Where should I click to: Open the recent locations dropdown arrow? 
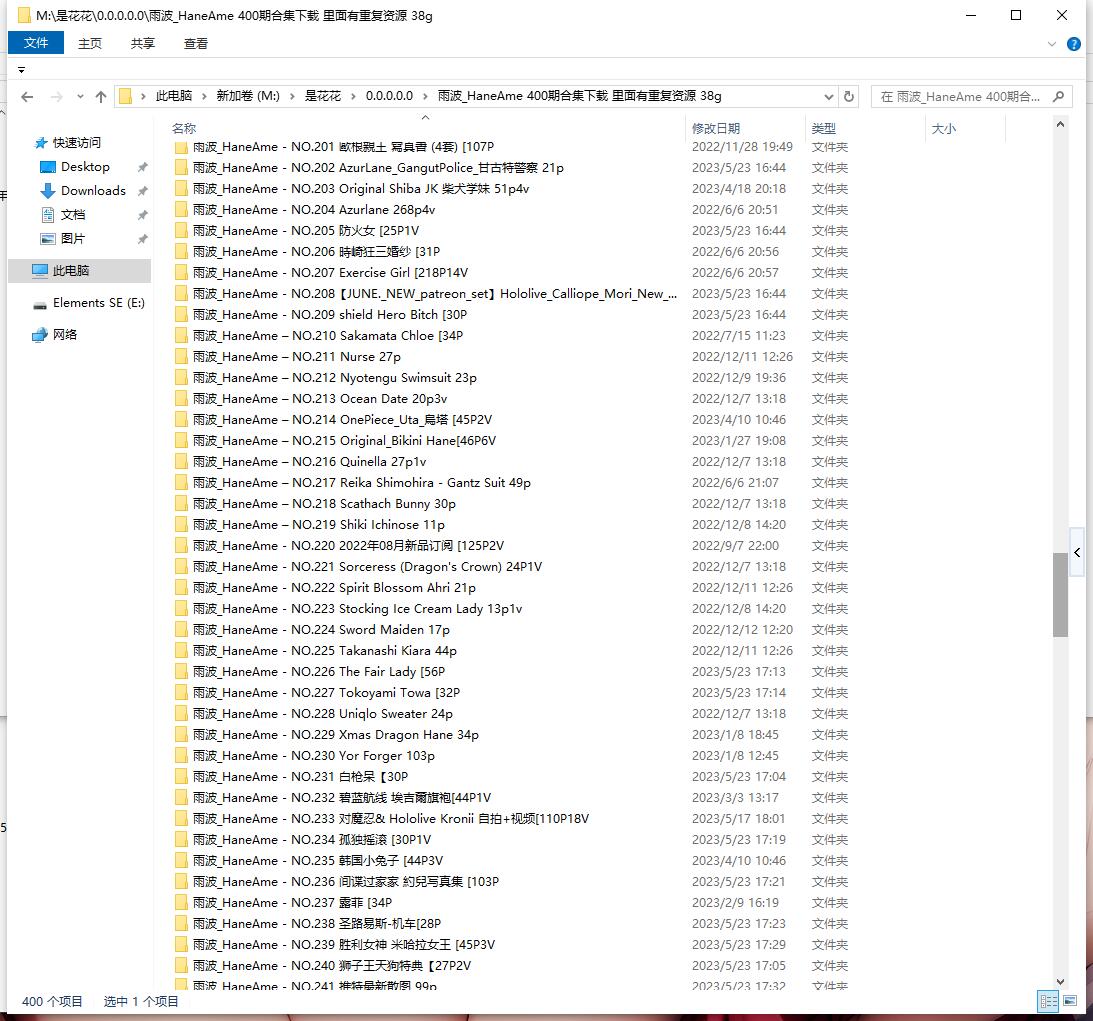pos(80,97)
